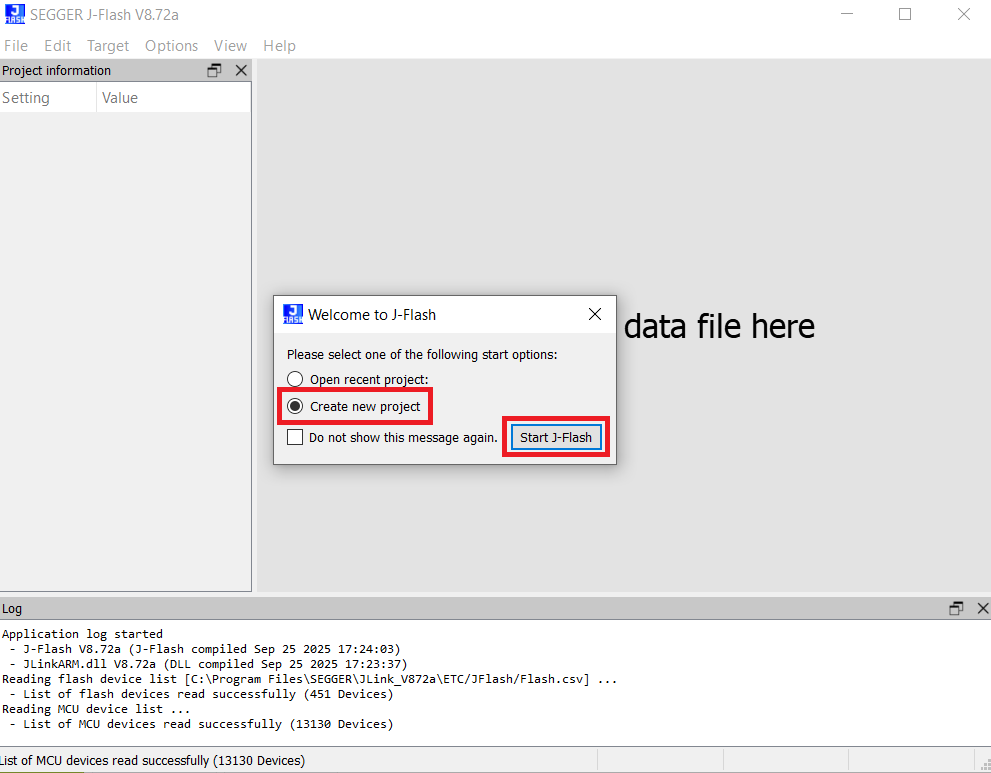Click the float/undock icon on Project information panel
Screen dimensions: 991x773
[213, 70]
